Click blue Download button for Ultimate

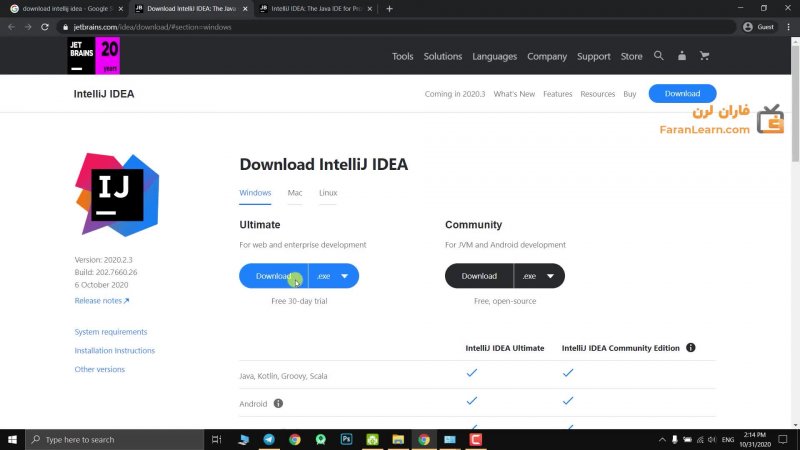pos(273,276)
